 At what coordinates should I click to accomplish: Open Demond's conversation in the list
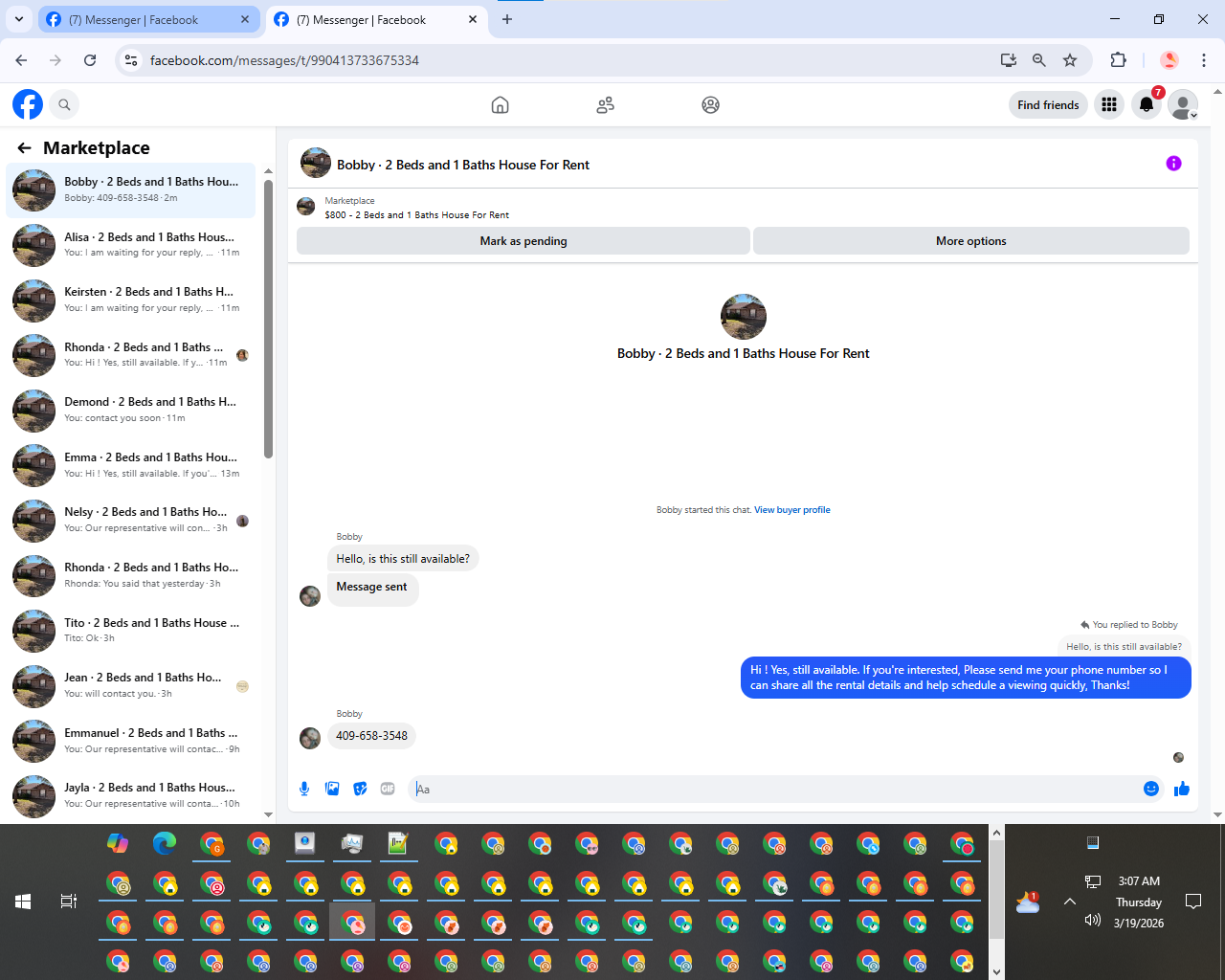131,411
